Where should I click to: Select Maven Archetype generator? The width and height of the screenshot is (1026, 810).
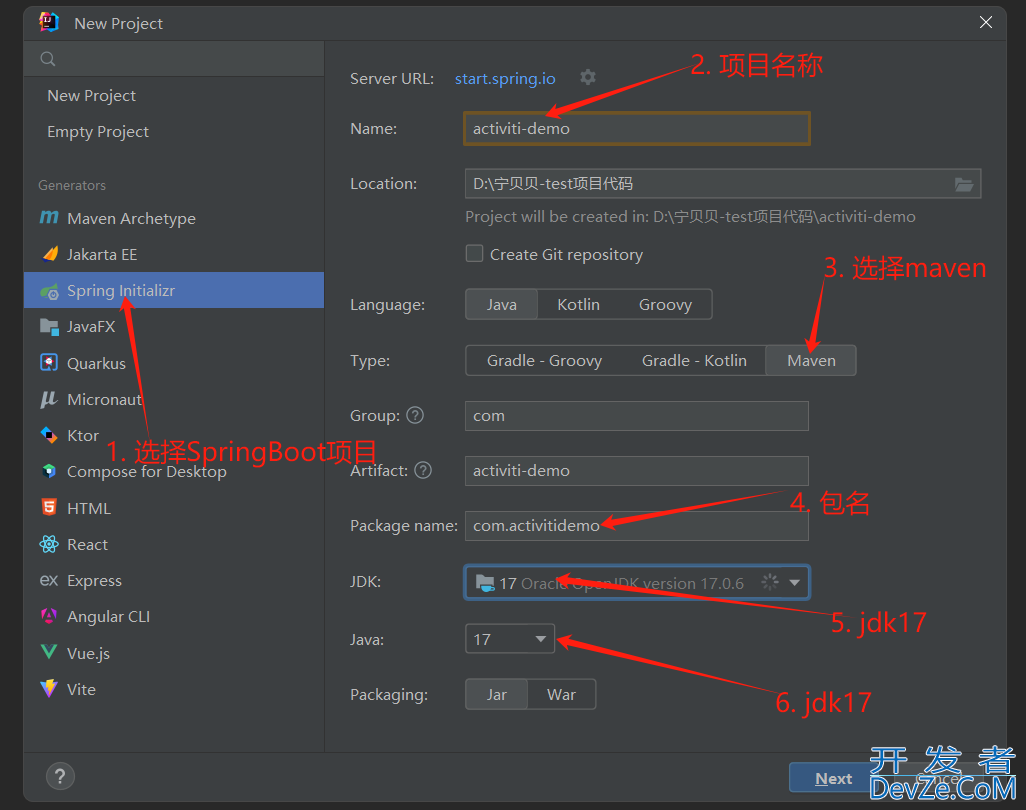pos(174,218)
